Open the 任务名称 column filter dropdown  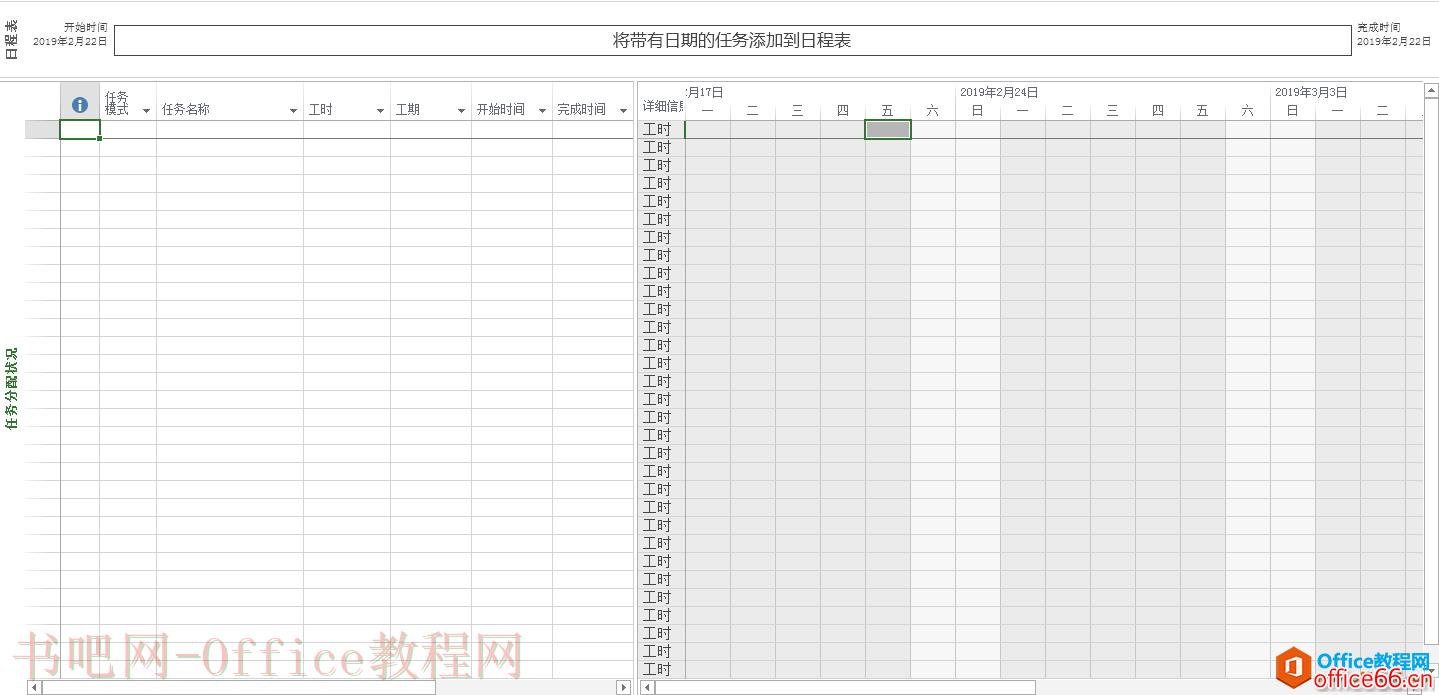(x=293, y=110)
